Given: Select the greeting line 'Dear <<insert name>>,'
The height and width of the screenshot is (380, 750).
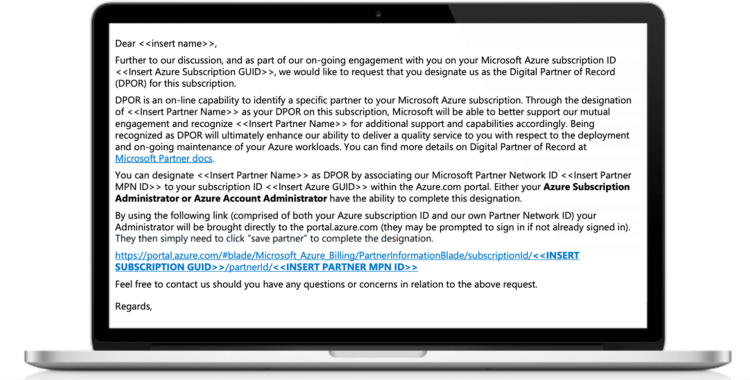Looking at the screenshot, I should tap(165, 44).
